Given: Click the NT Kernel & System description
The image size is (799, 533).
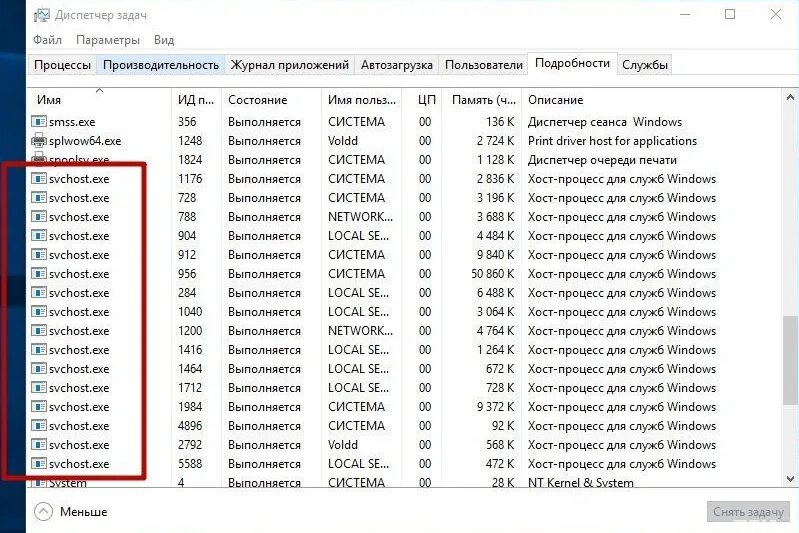Looking at the screenshot, I should [x=580, y=482].
